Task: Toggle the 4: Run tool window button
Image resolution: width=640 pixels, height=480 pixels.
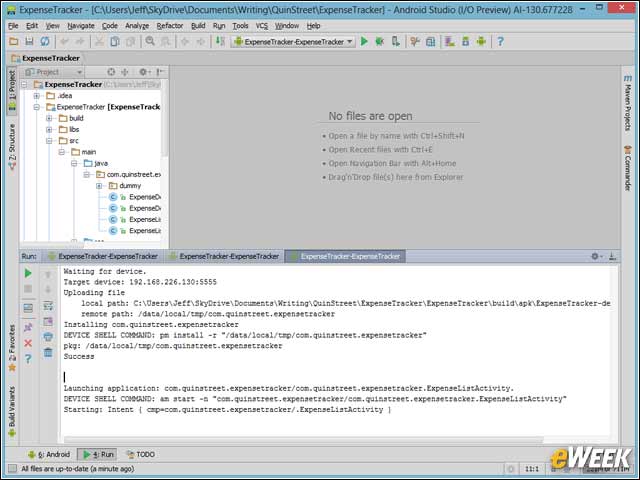Action: click(x=98, y=454)
